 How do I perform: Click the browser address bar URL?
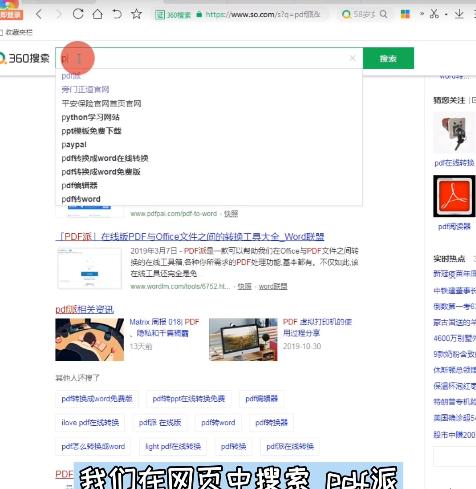pos(263,14)
